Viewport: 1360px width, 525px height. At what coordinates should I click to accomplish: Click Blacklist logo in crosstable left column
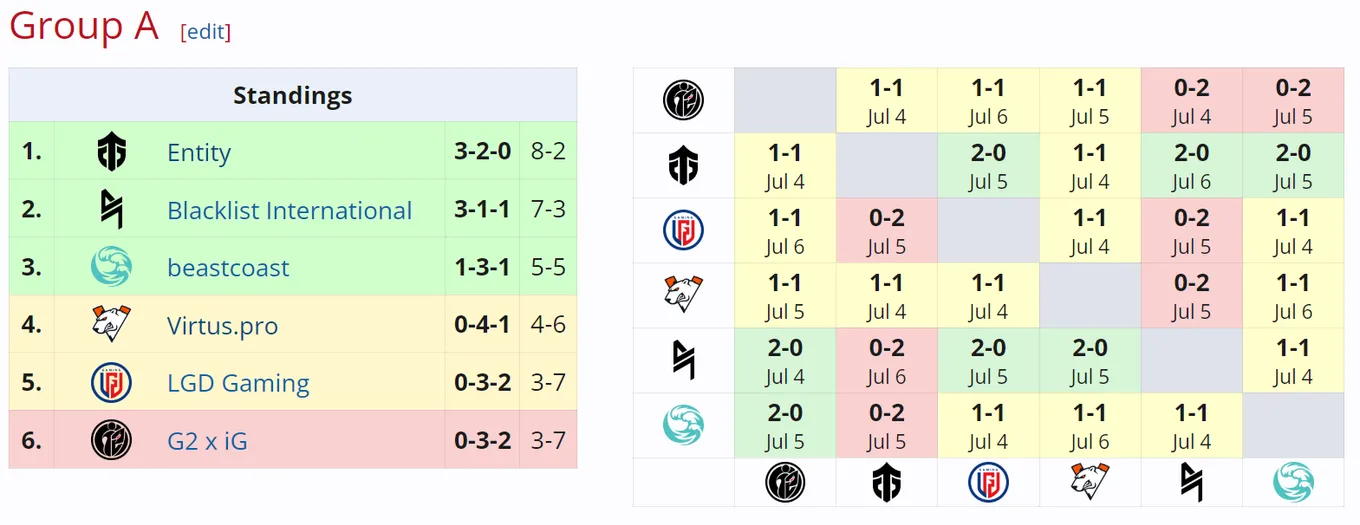tap(684, 360)
